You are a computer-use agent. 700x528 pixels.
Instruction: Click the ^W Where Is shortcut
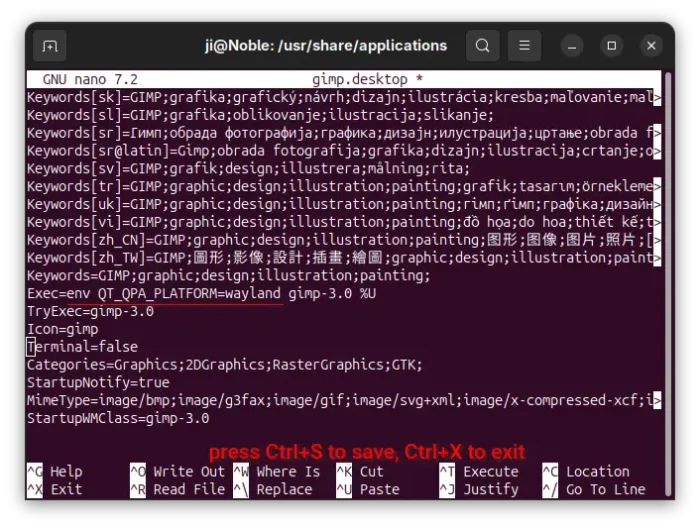click(277, 471)
